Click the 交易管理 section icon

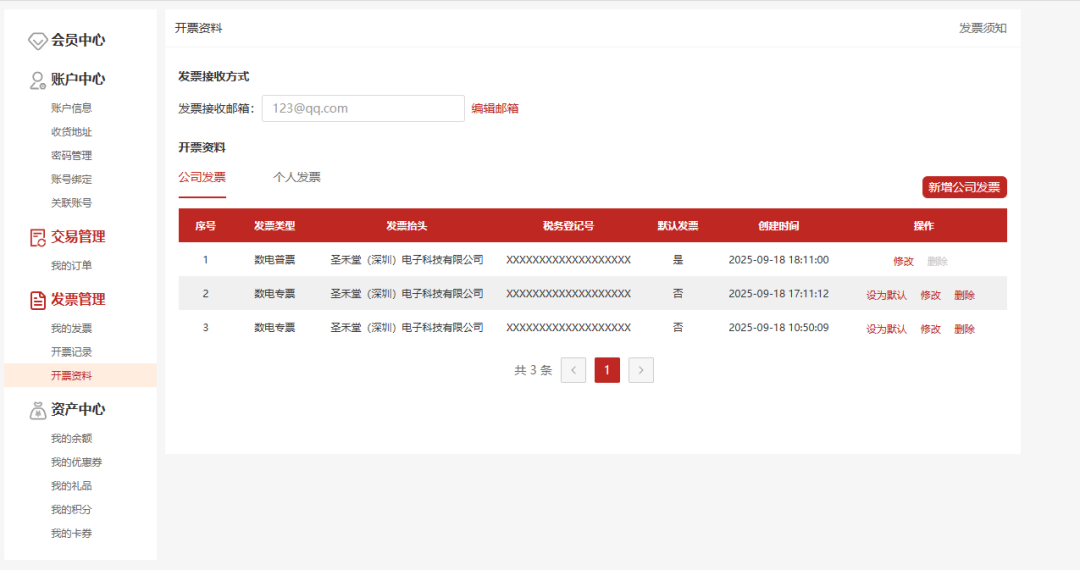(37, 238)
